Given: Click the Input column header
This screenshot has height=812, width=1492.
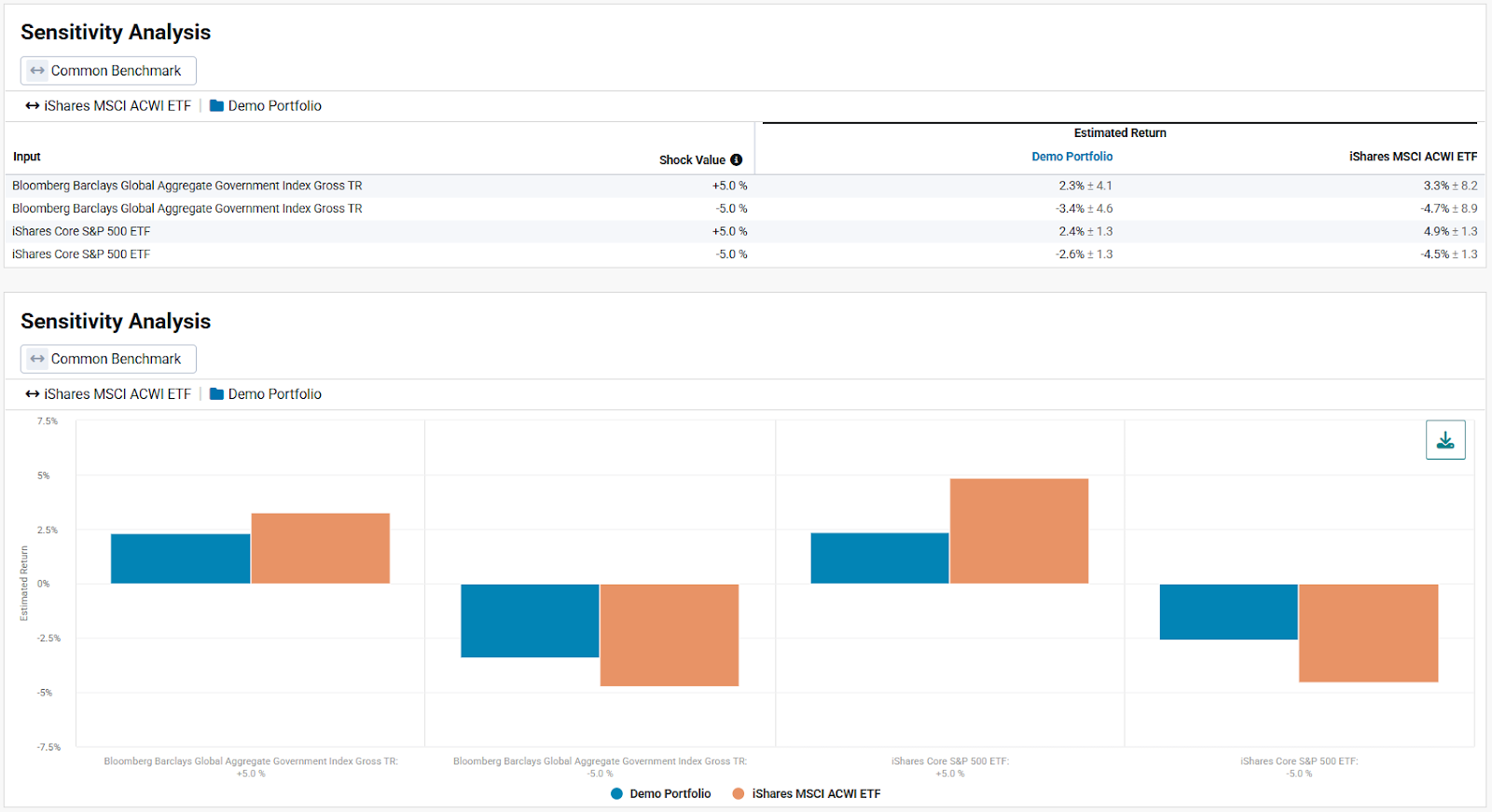Looking at the screenshot, I should pos(27,157).
